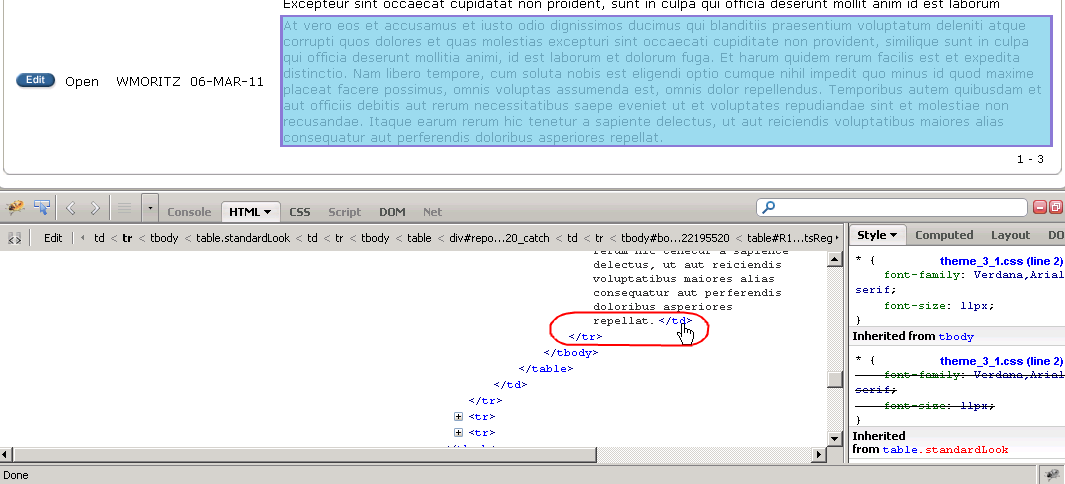Click the HTML panel horizontal scrollbar thumb

[x=304, y=454]
